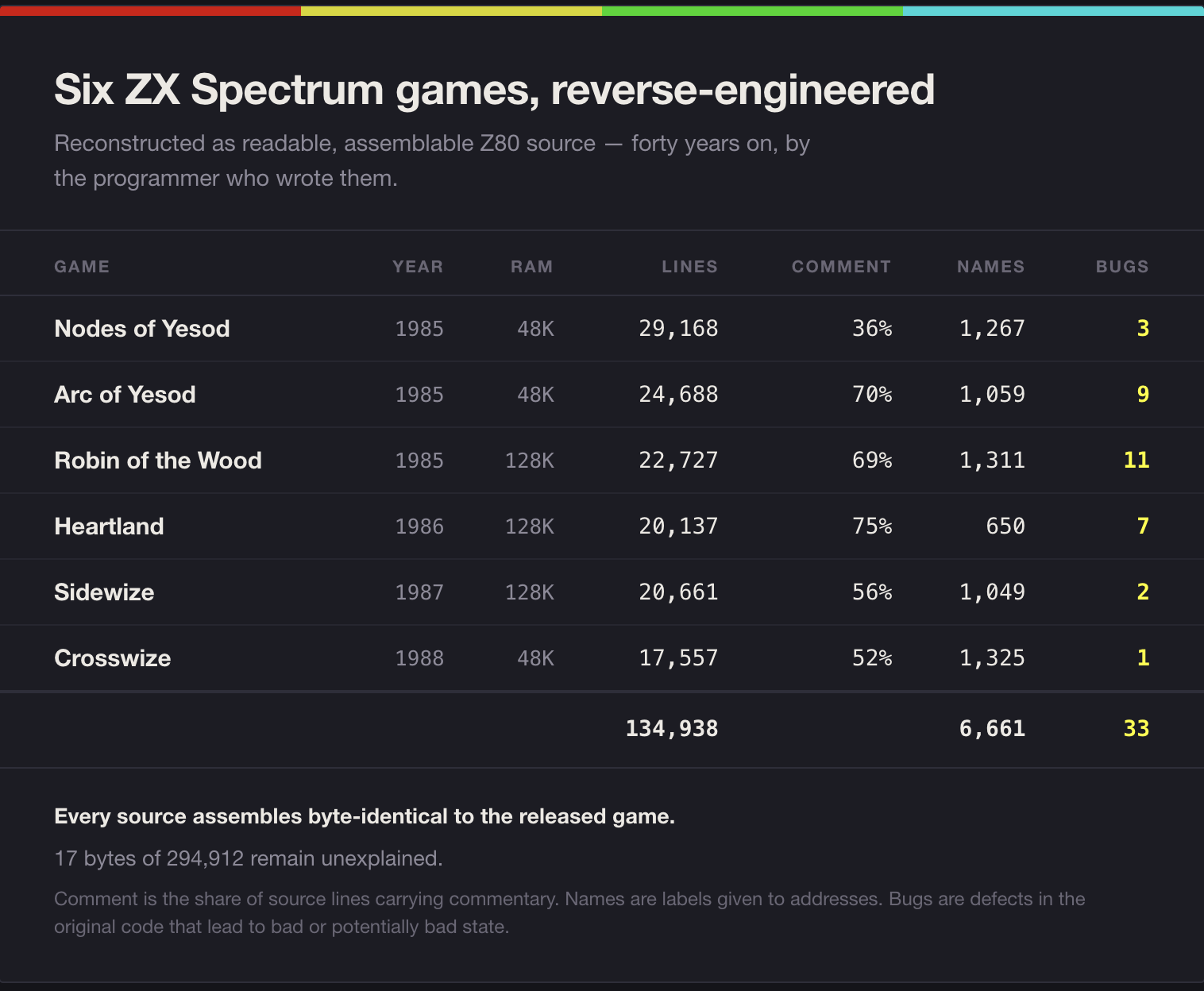Select the Arc of Yesod game name
Screen dimensions: 1204x991
click(125, 395)
